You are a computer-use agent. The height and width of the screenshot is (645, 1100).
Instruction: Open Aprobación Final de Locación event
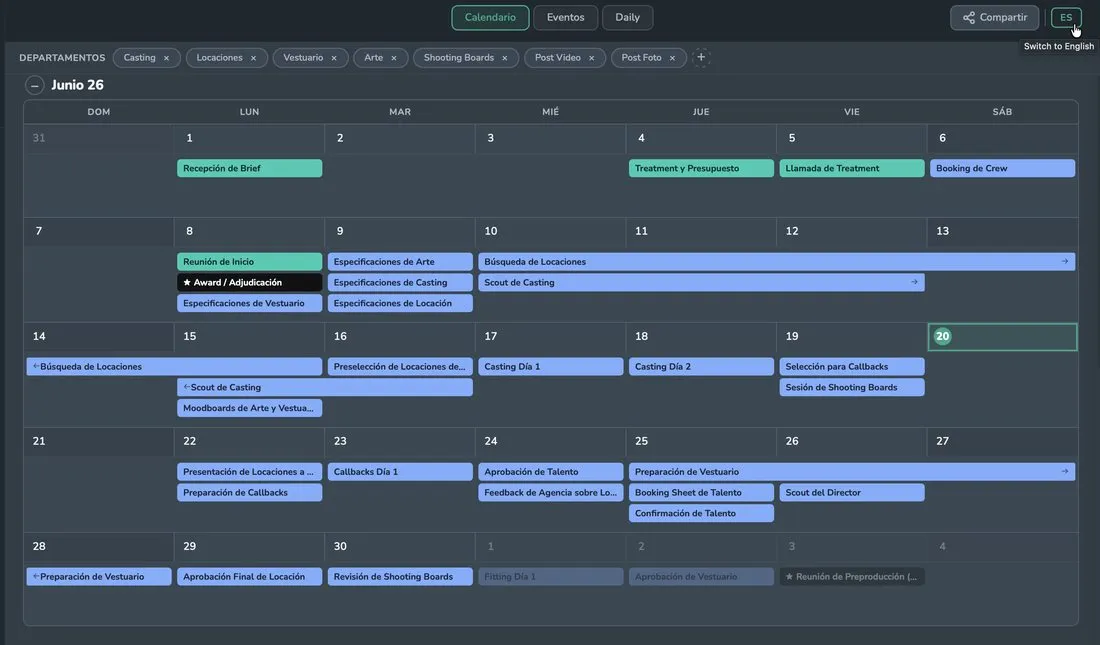pos(250,577)
